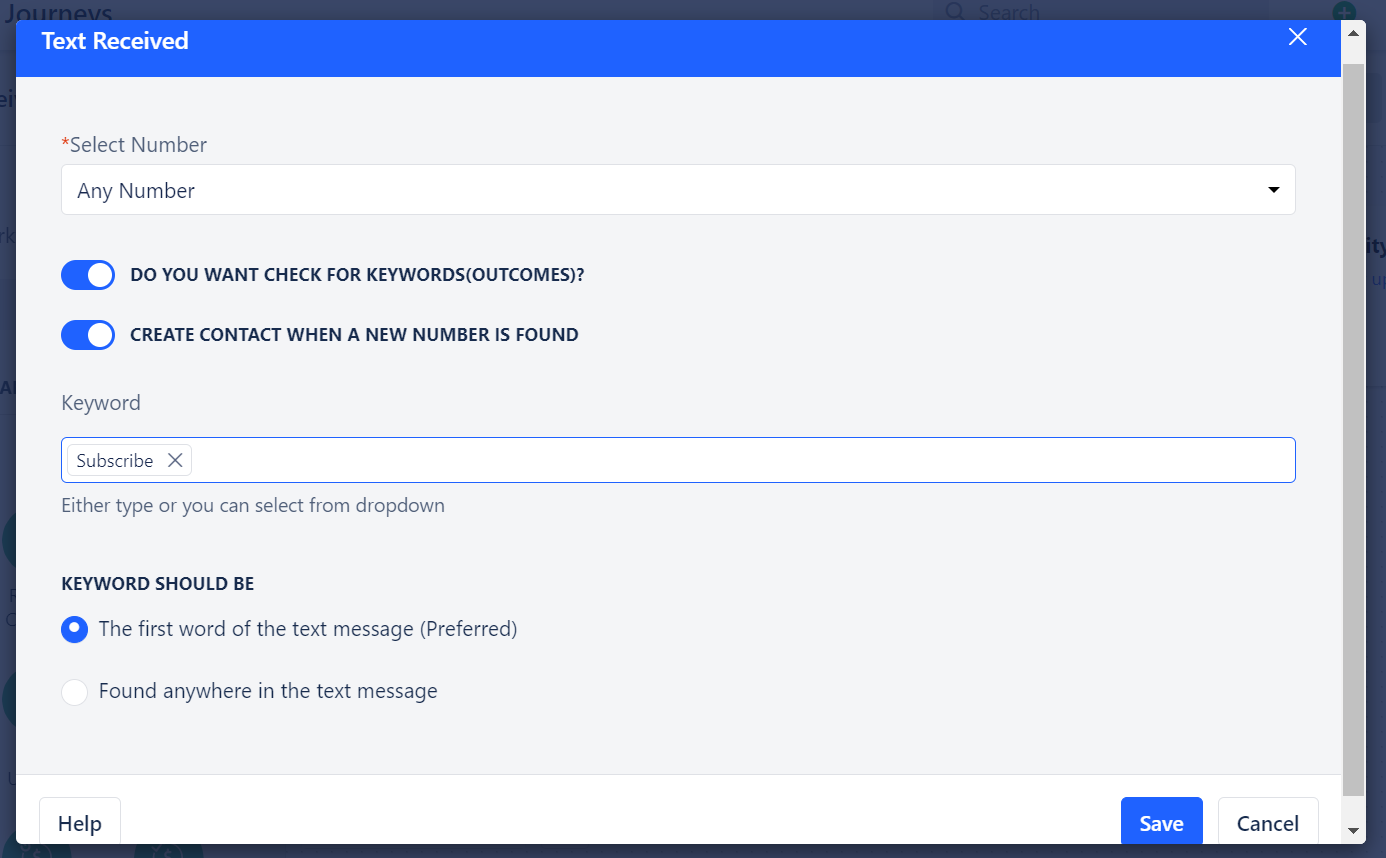Click the Help button
The width and height of the screenshot is (1386, 858).
click(x=80, y=823)
